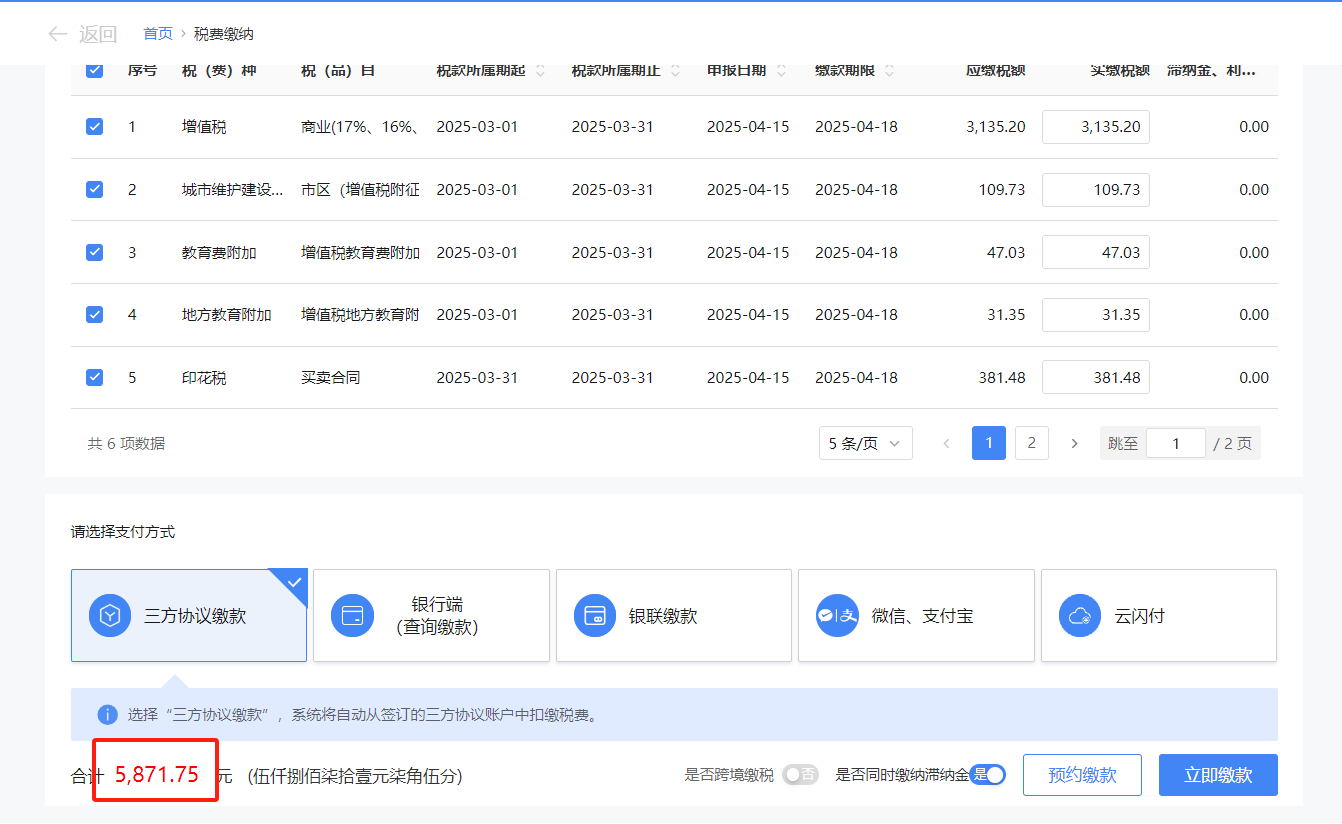
Task: Go to page 2 of the table
Action: point(1031,443)
